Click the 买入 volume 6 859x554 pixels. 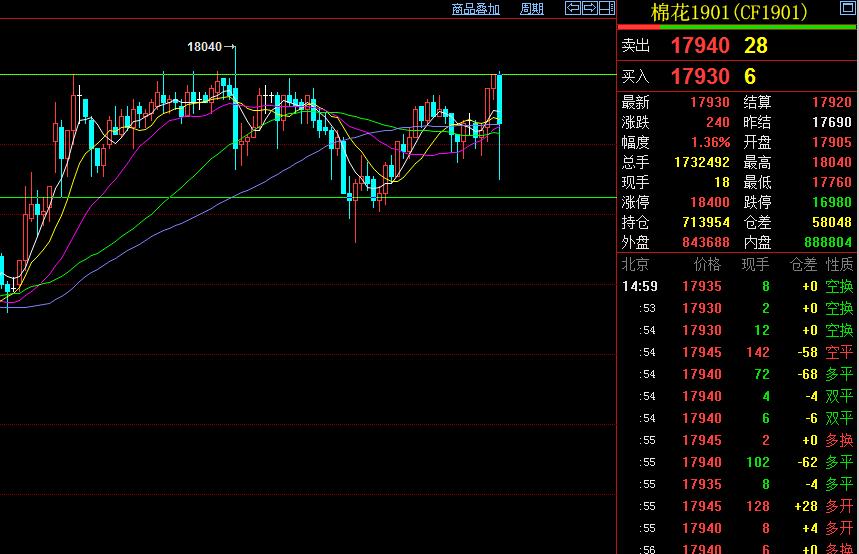pyautogui.click(x=750, y=76)
